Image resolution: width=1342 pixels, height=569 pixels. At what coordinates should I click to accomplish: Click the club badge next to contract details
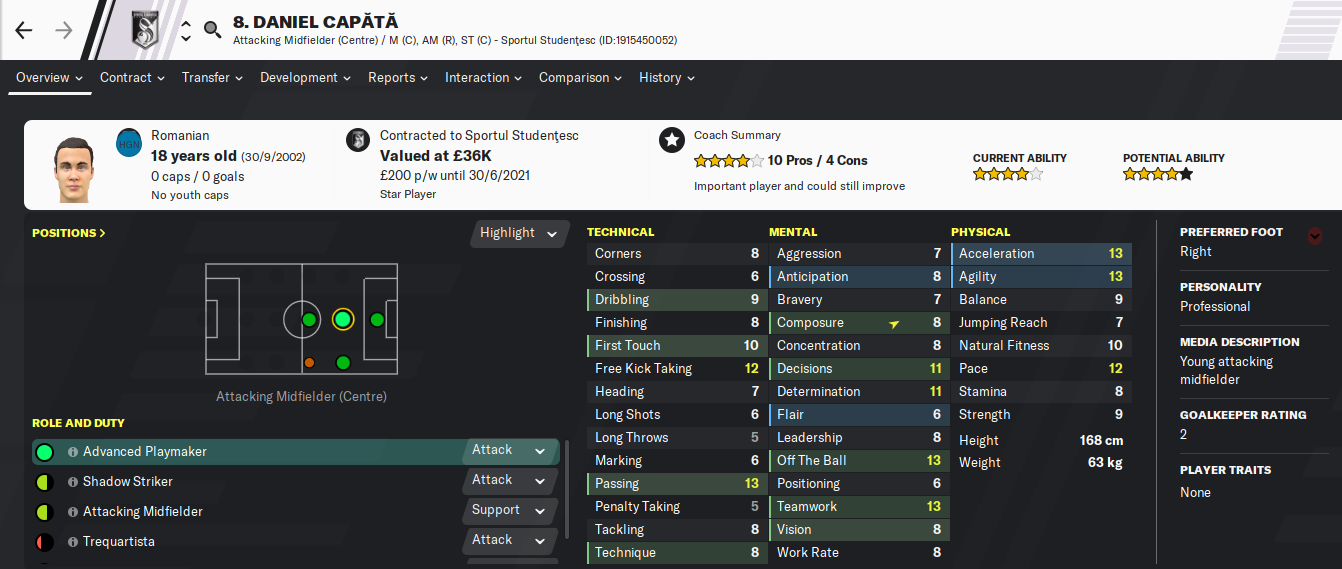click(357, 140)
